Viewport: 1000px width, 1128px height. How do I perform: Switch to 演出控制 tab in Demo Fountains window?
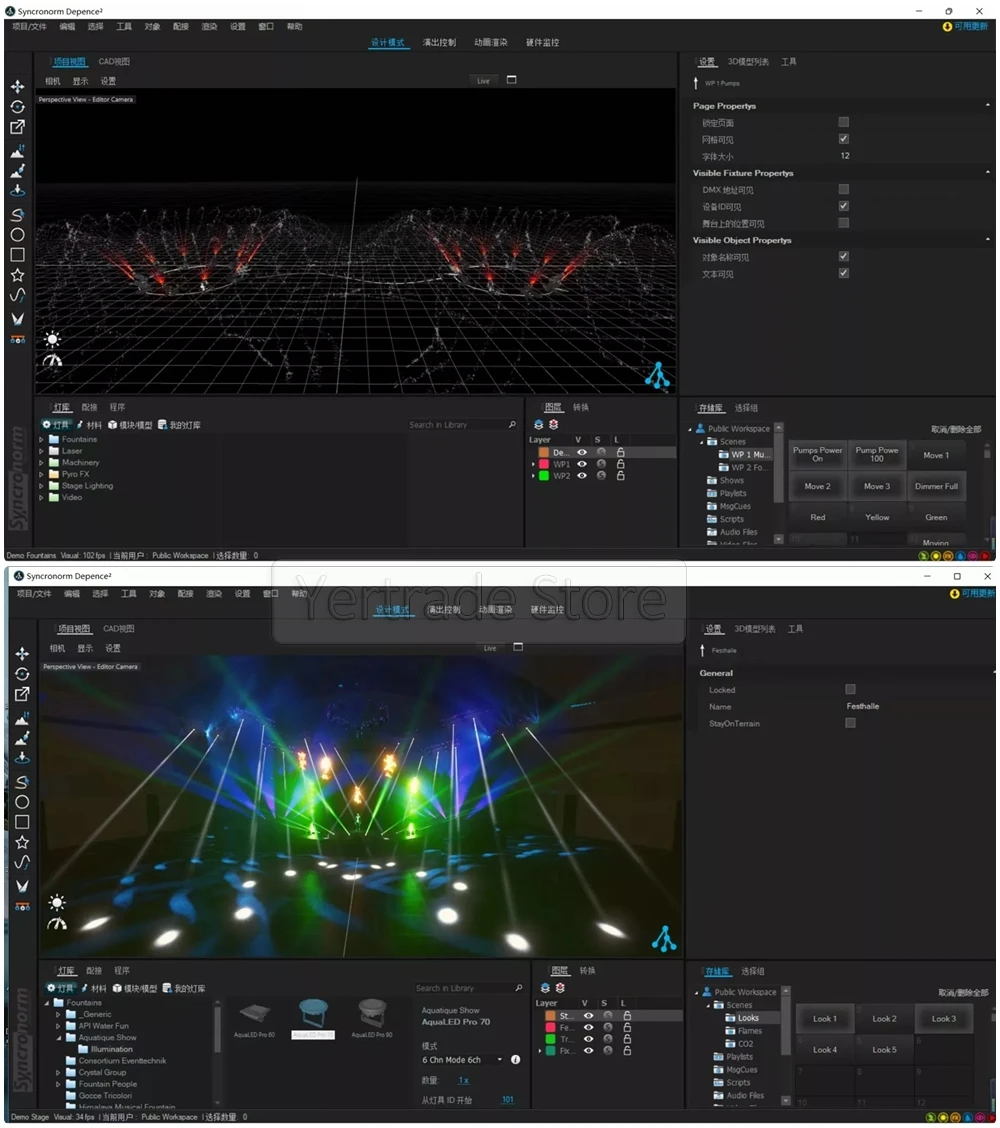tap(439, 42)
